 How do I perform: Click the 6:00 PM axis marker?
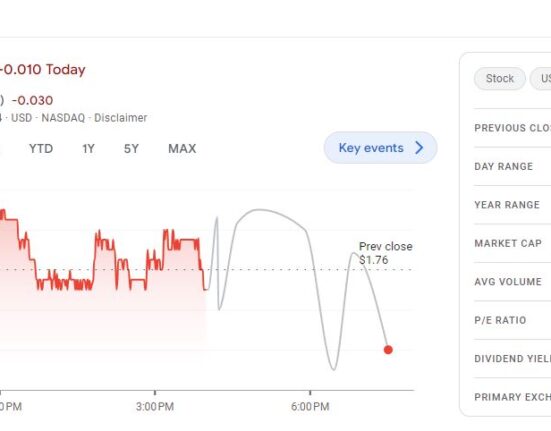[x=310, y=407]
